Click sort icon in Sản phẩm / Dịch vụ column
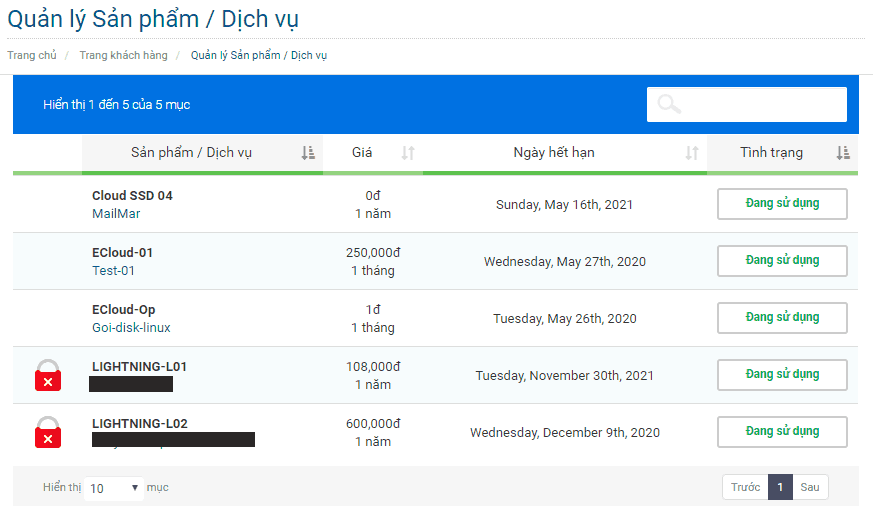Image resolution: width=873 pixels, height=529 pixels. click(x=308, y=153)
